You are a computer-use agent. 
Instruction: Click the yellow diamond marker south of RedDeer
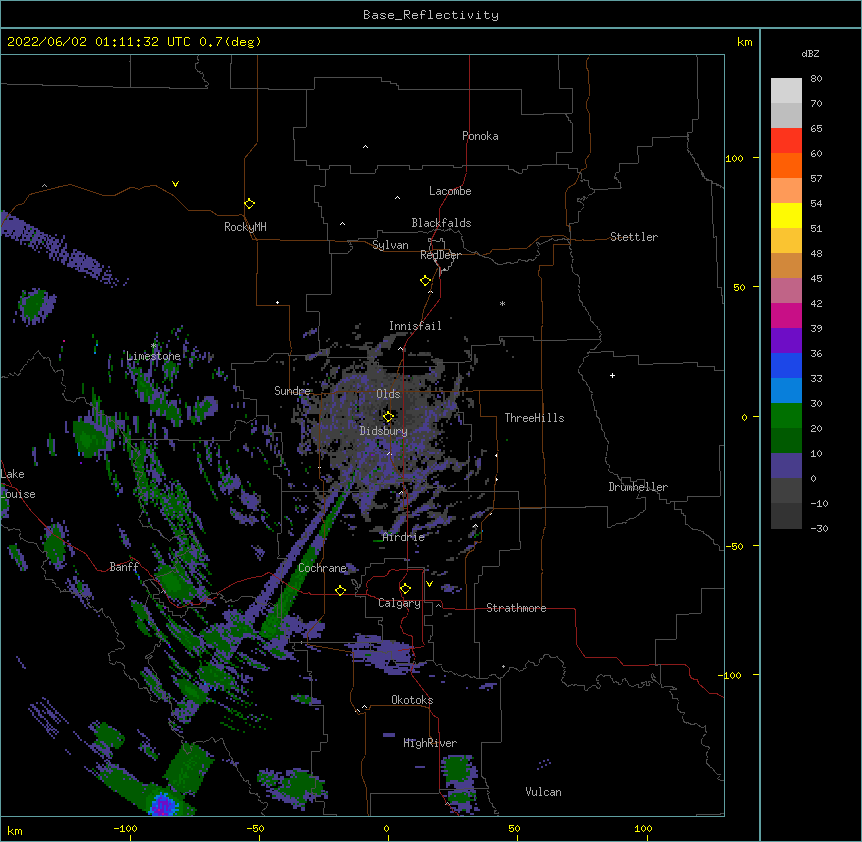pos(425,281)
